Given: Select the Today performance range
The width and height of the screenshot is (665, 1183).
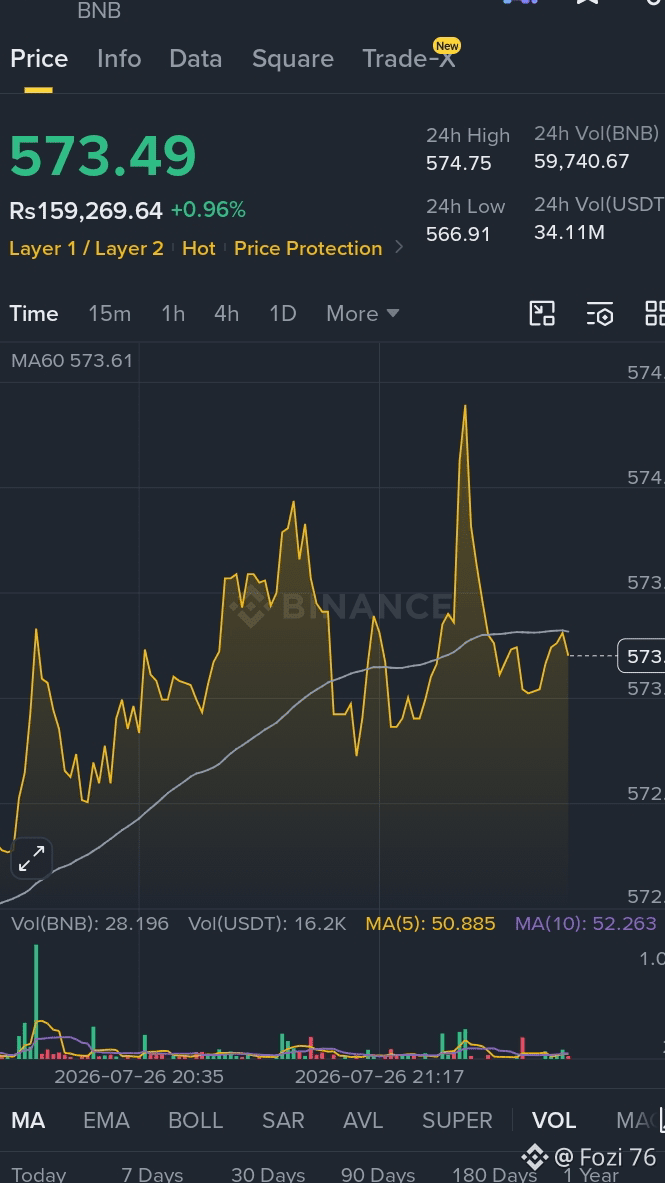Looking at the screenshot, I should click(39, 1175).
